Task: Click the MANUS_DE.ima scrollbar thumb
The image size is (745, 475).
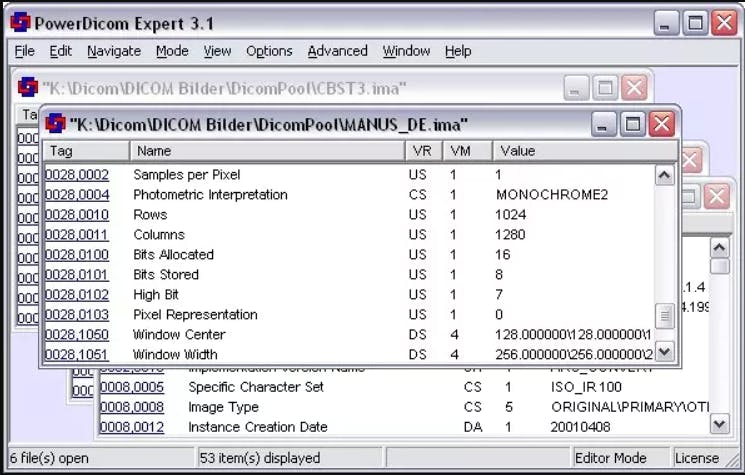Action: coord(664,315)
